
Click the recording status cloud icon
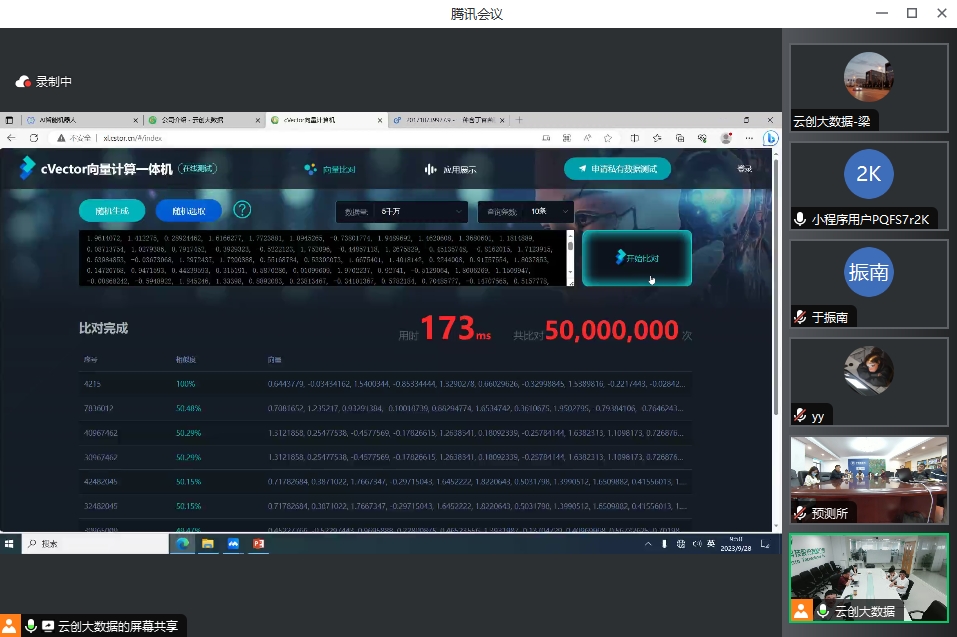coord(23,82)
